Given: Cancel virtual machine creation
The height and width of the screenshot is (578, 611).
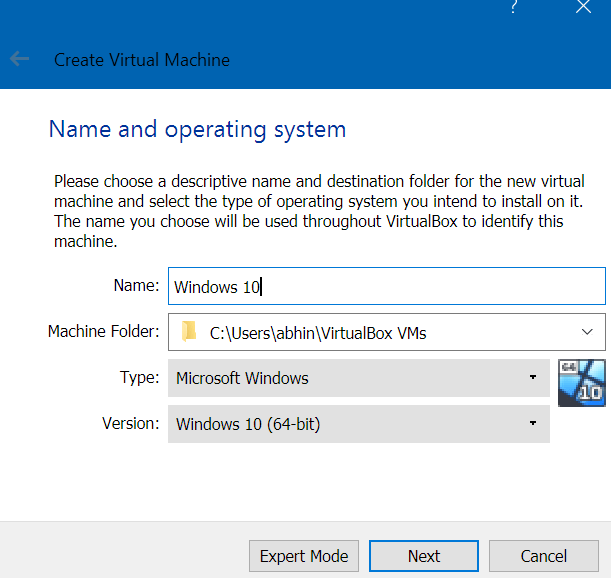Looking at the screenshot, I should click(x=544, y=556).
